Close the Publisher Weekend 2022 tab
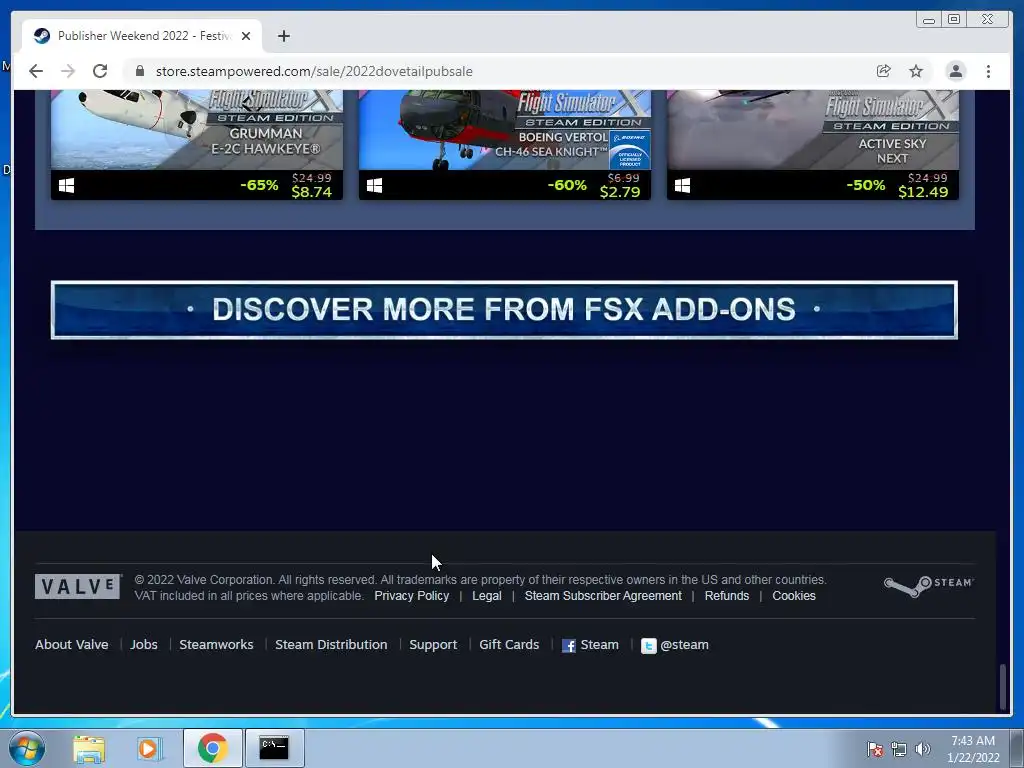1024x768 pixels. 246,36
